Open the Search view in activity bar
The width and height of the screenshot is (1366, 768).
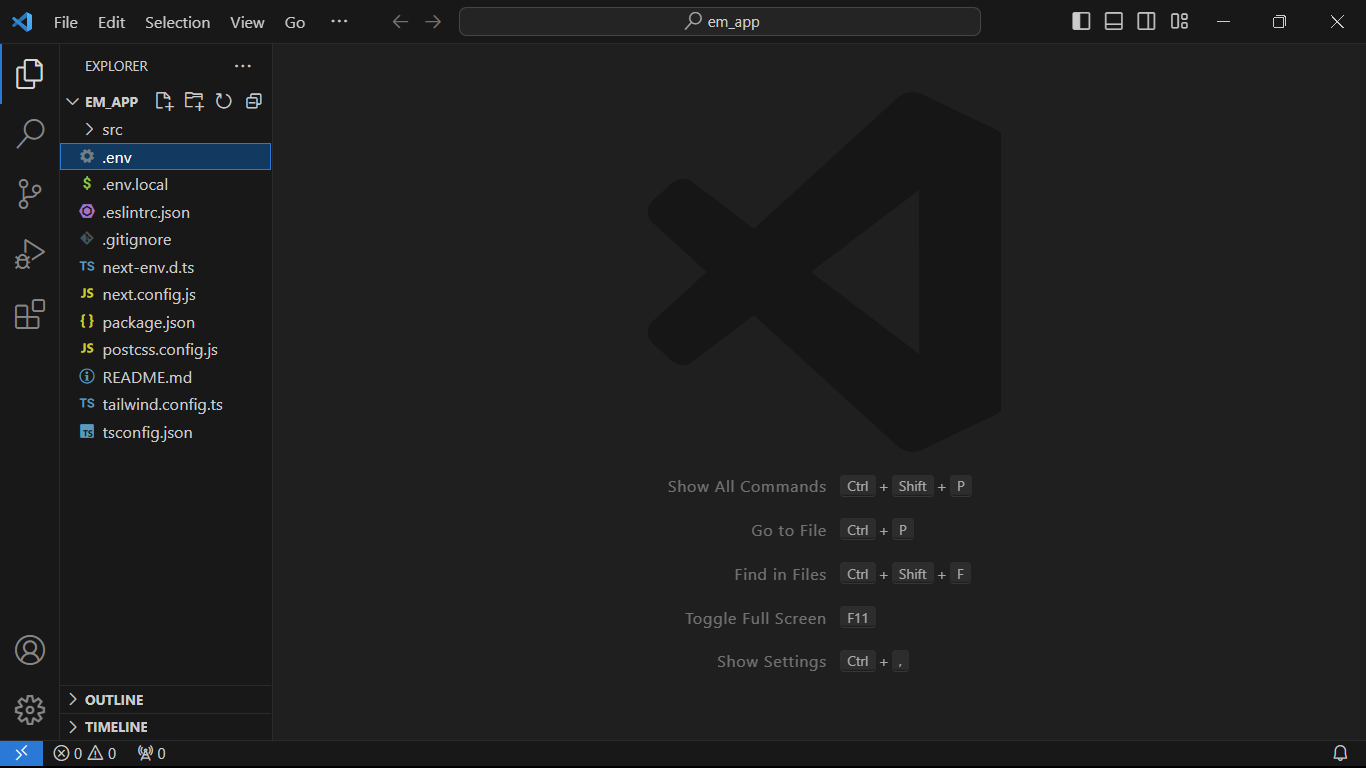(30, 133)
